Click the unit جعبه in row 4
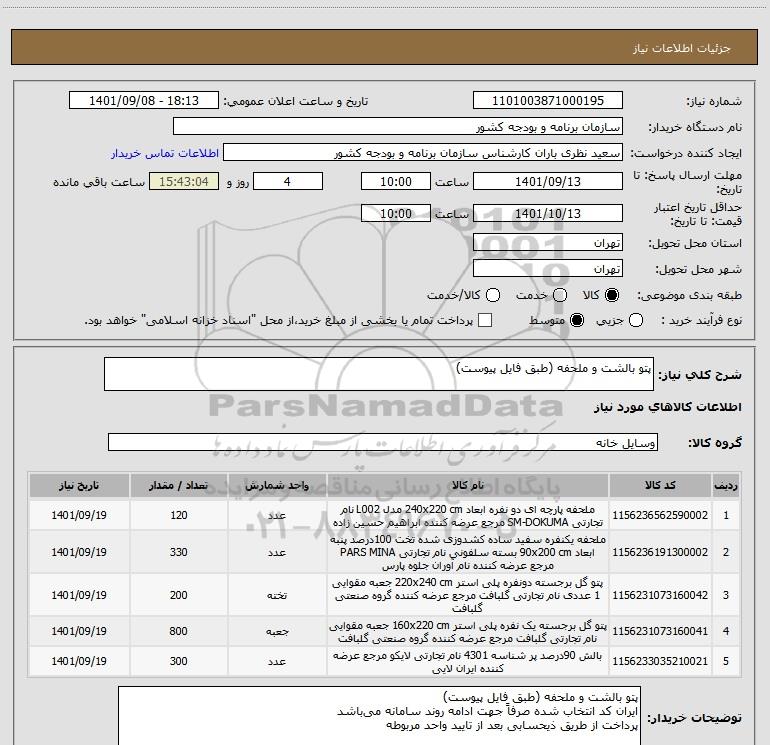This screenshot has height=745, width=770. coord(277,632)
